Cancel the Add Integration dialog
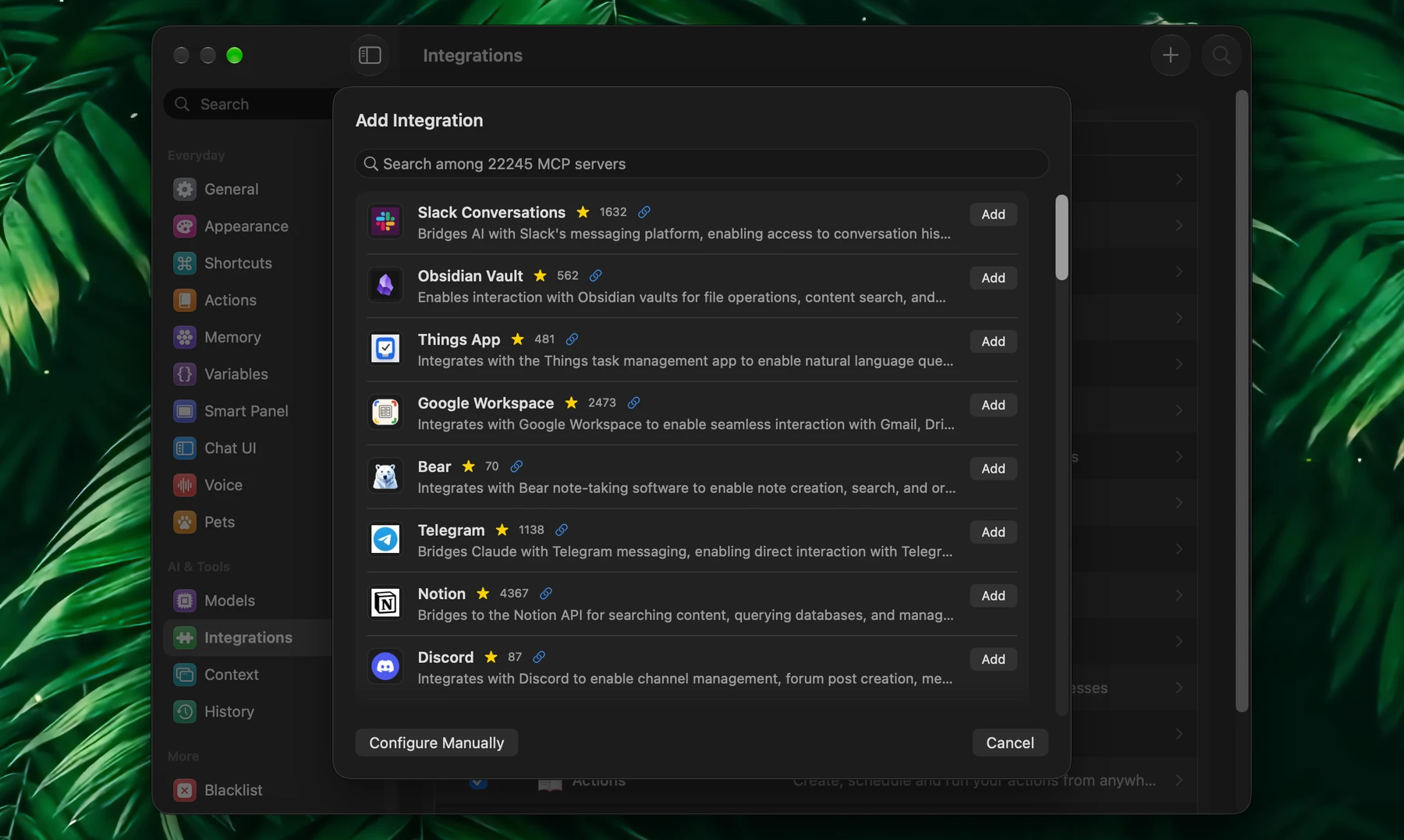The width and height of the screenshot is (1404, 840). point(1009,743)
